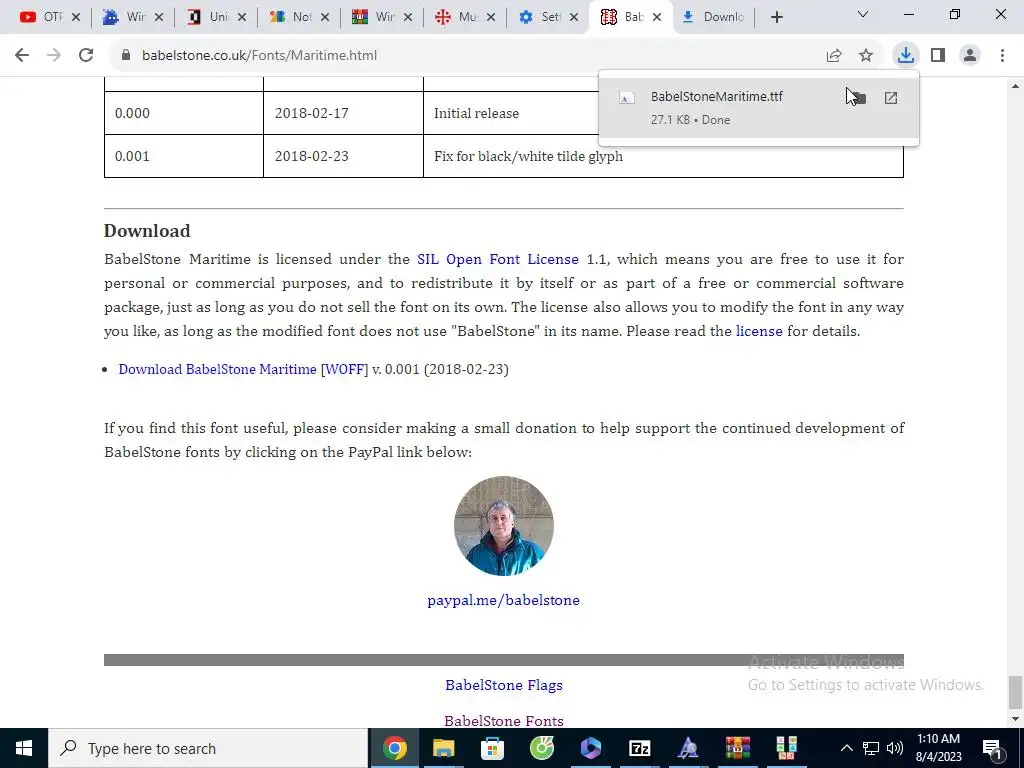Click the WOFF download link
Viewport: 1024px width, 768px height.
[x=344, y=369]
